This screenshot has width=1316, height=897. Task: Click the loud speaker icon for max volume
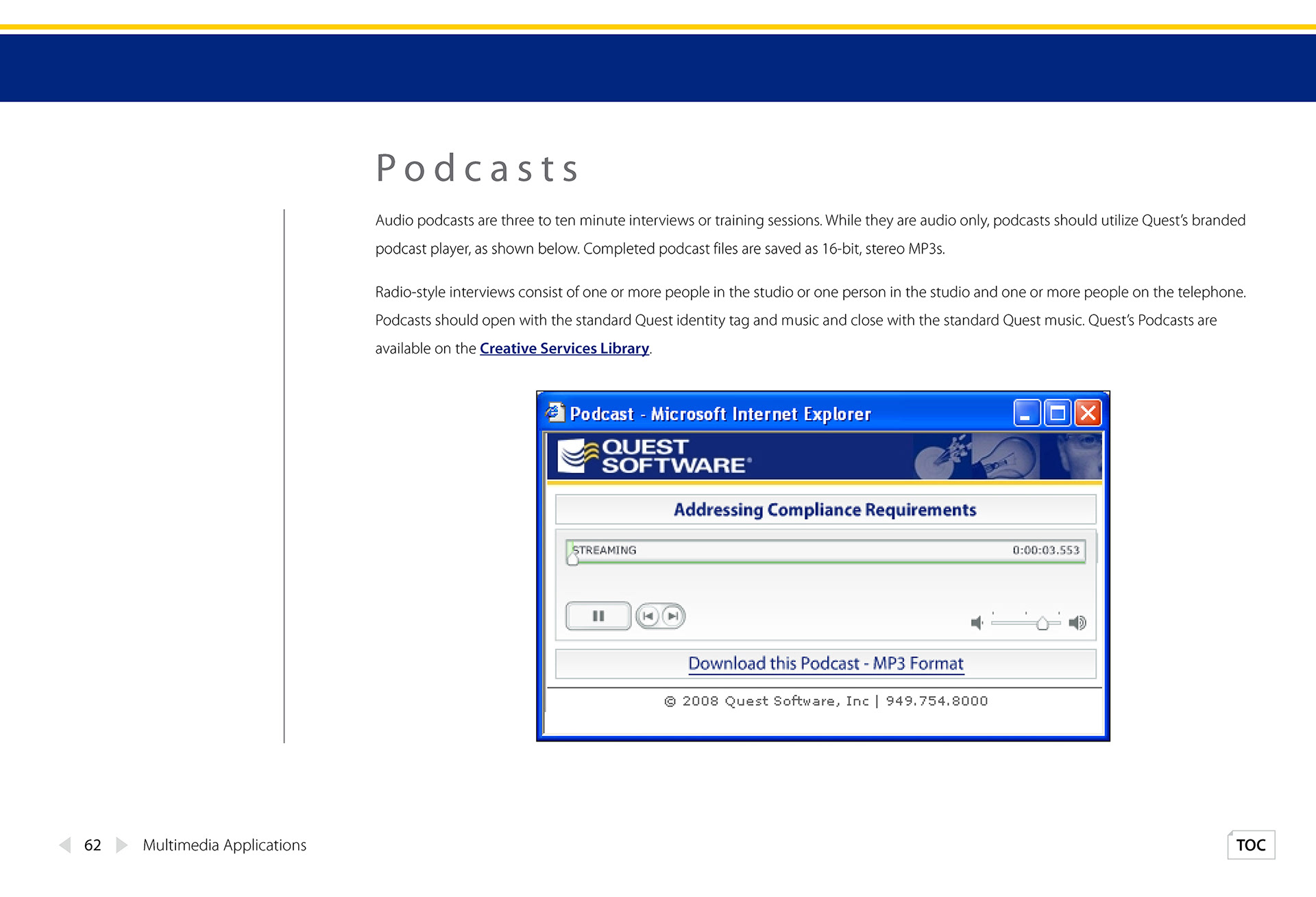tap(1077, 622)
